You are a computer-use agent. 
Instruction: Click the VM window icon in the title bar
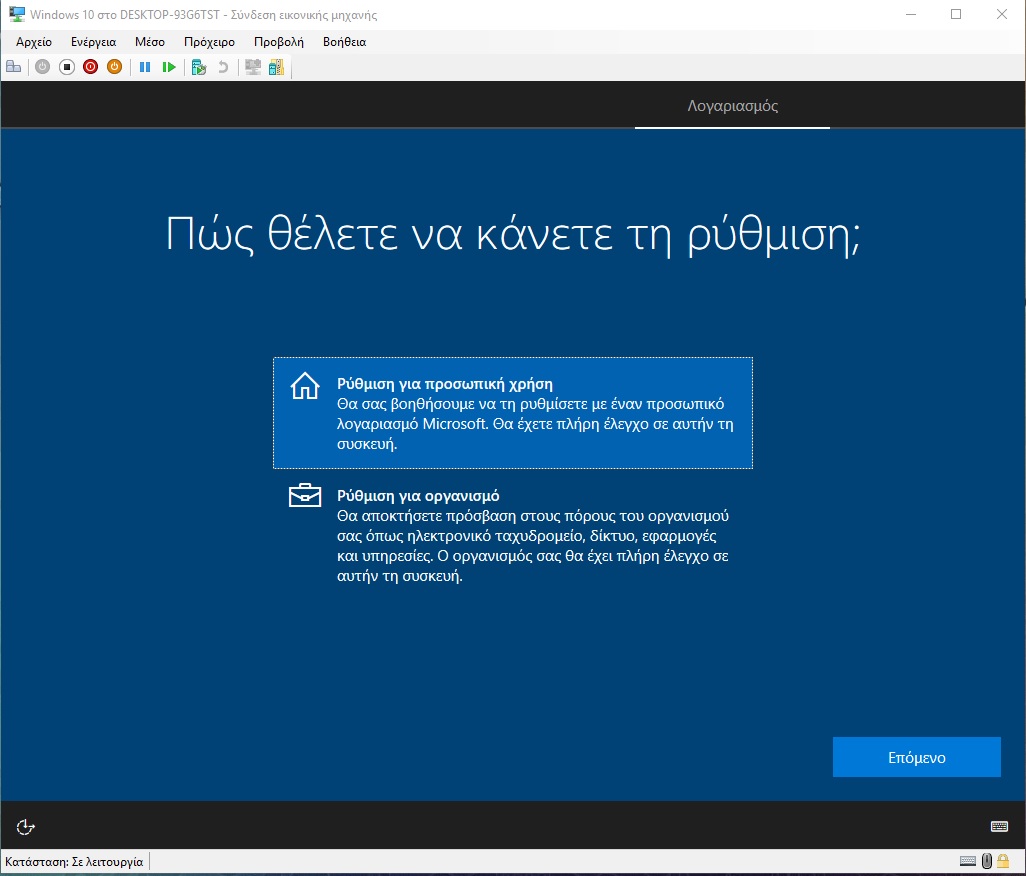pyautogui.click(x=16, y=14)
